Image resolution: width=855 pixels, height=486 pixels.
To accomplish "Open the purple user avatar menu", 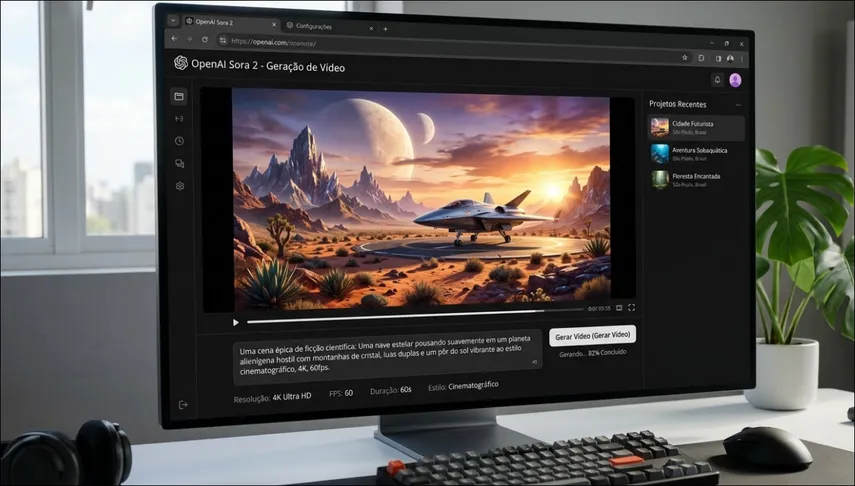I will (735, 80).
